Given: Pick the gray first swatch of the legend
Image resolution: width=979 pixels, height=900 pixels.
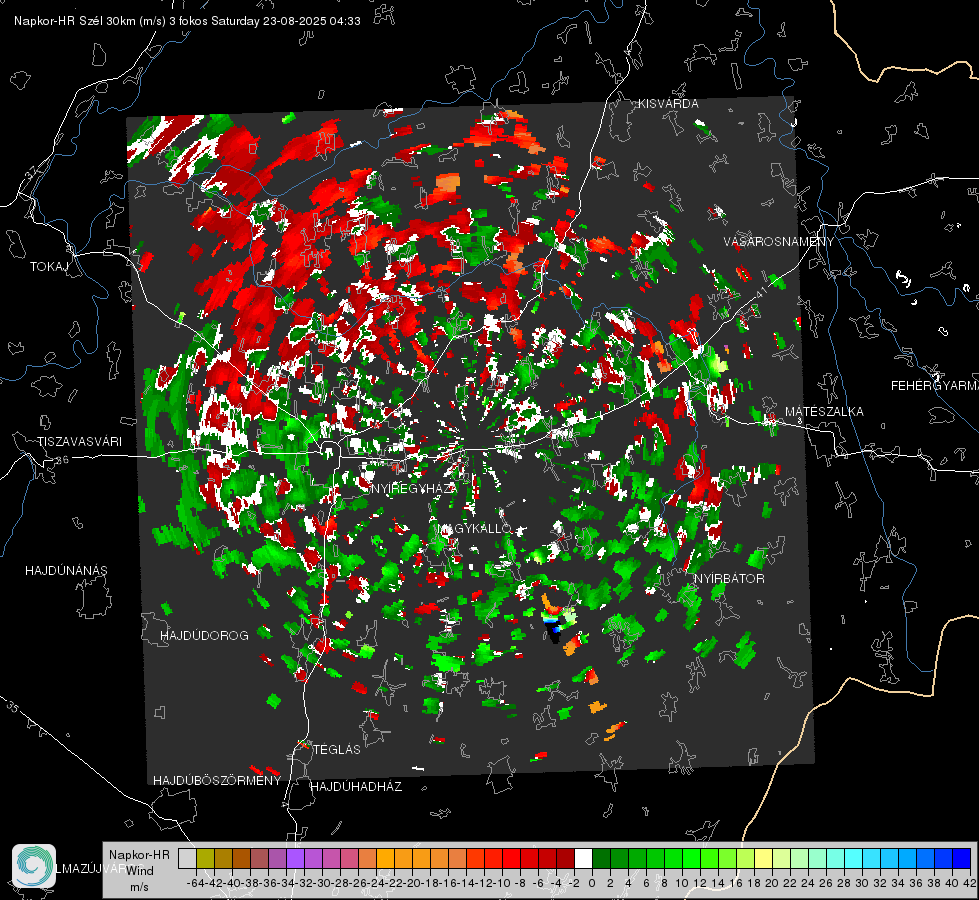Looking at the screenshot, I should pos(187,858).
